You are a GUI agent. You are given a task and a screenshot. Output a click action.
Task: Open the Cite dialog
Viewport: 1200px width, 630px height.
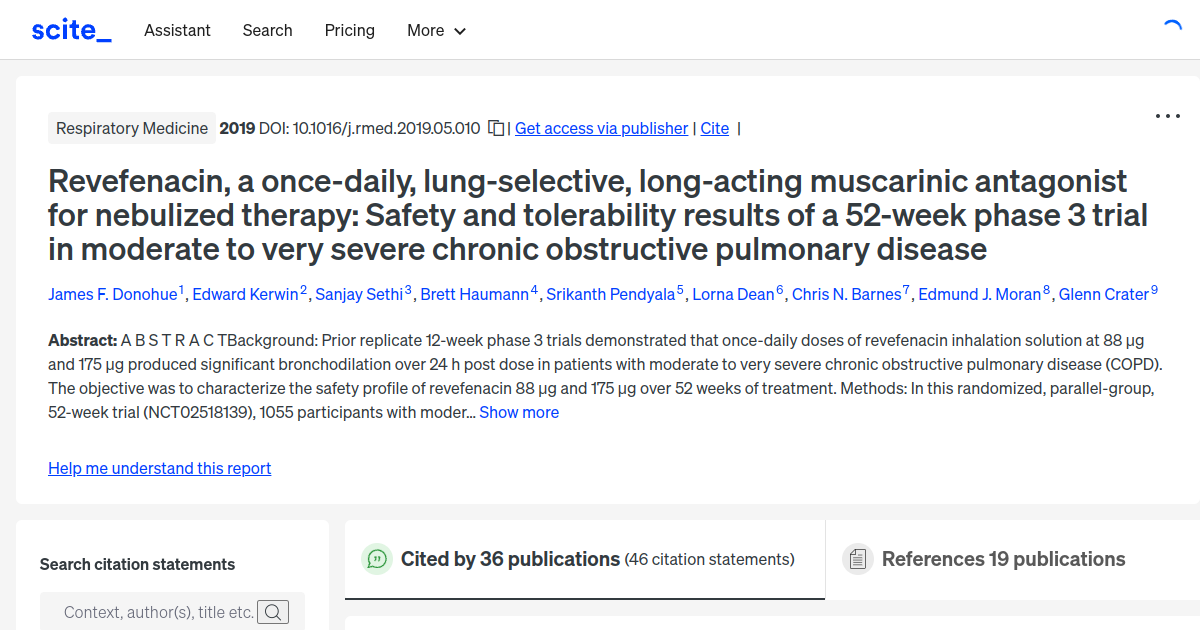click(x=714, y=128)
